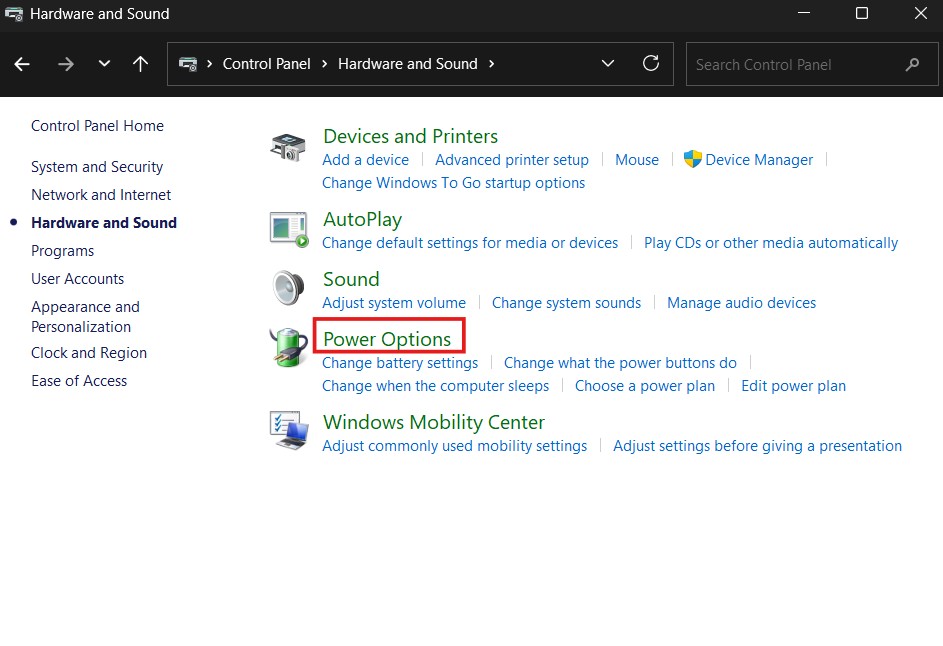This screenshot has width=943, height=646.
Task: Click Adjust settings before giving a presentation
Action: pyautogui.click(x=757, y=446)
